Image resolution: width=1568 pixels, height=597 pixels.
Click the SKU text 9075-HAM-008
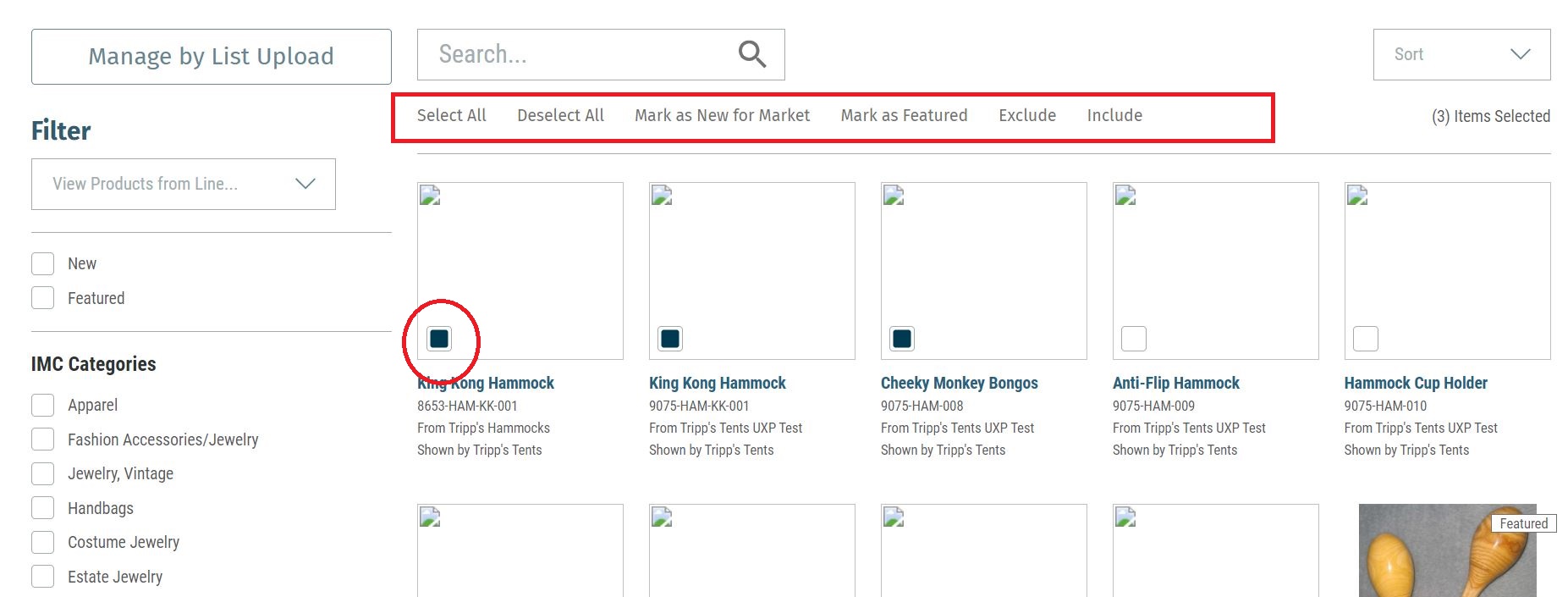point(922,406)
